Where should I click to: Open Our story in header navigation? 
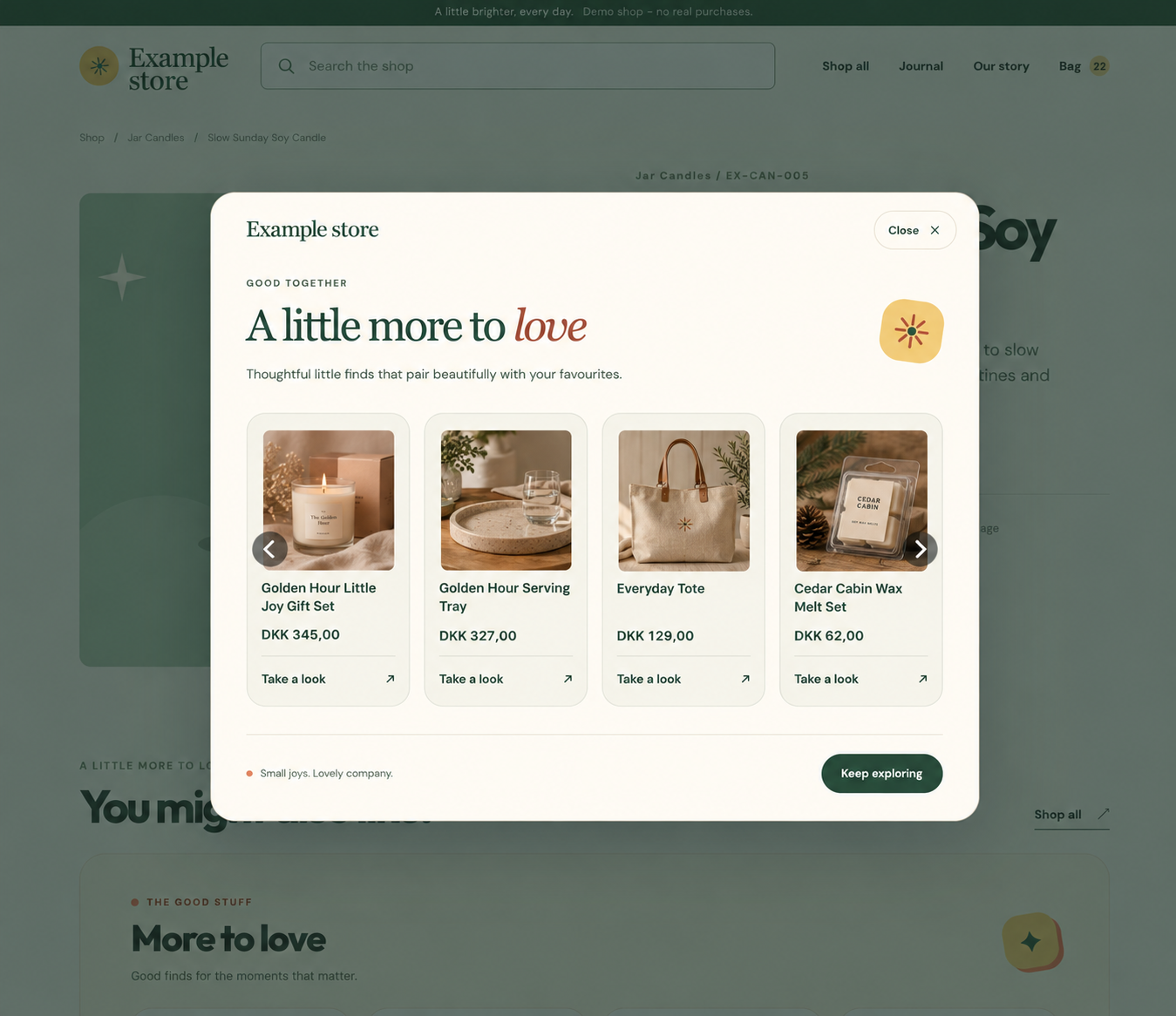click(1001, 66)
